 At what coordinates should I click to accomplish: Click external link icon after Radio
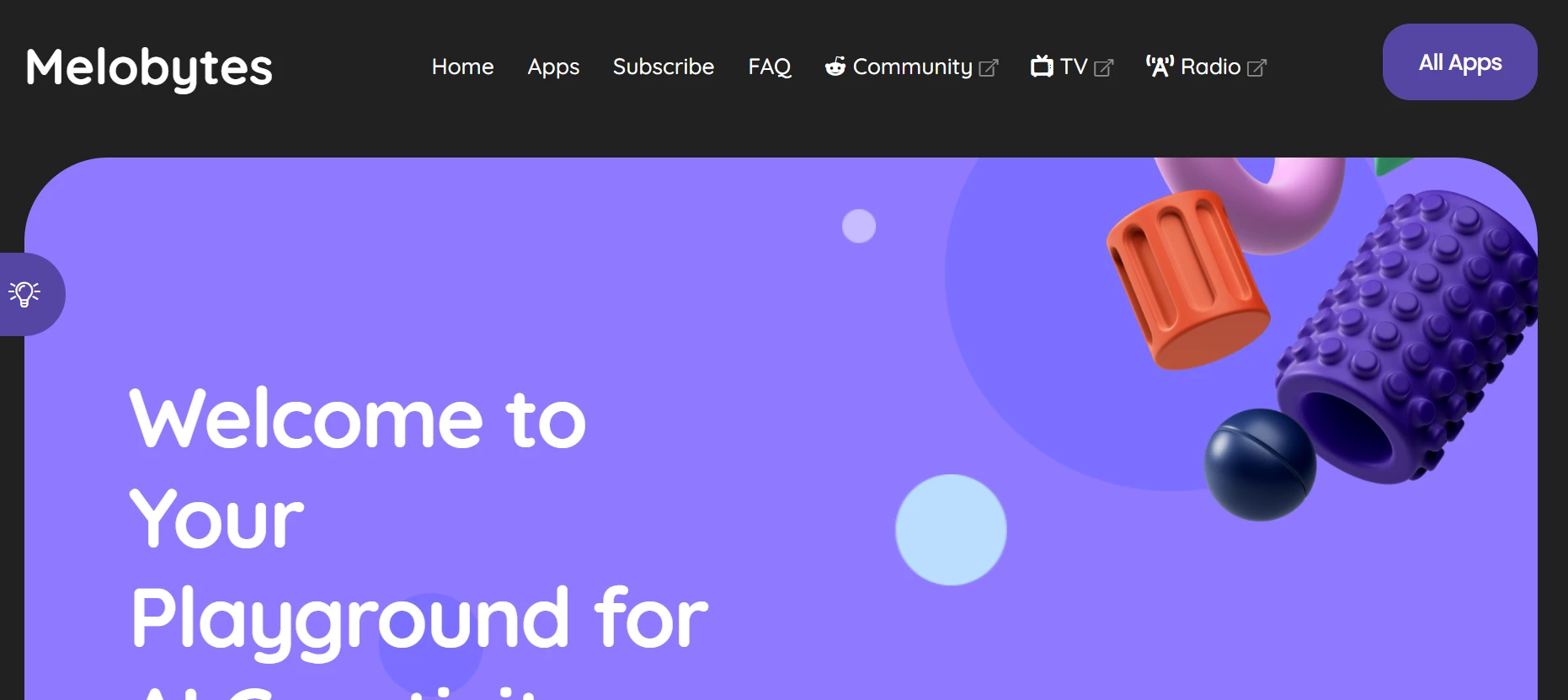point(1256,68)
